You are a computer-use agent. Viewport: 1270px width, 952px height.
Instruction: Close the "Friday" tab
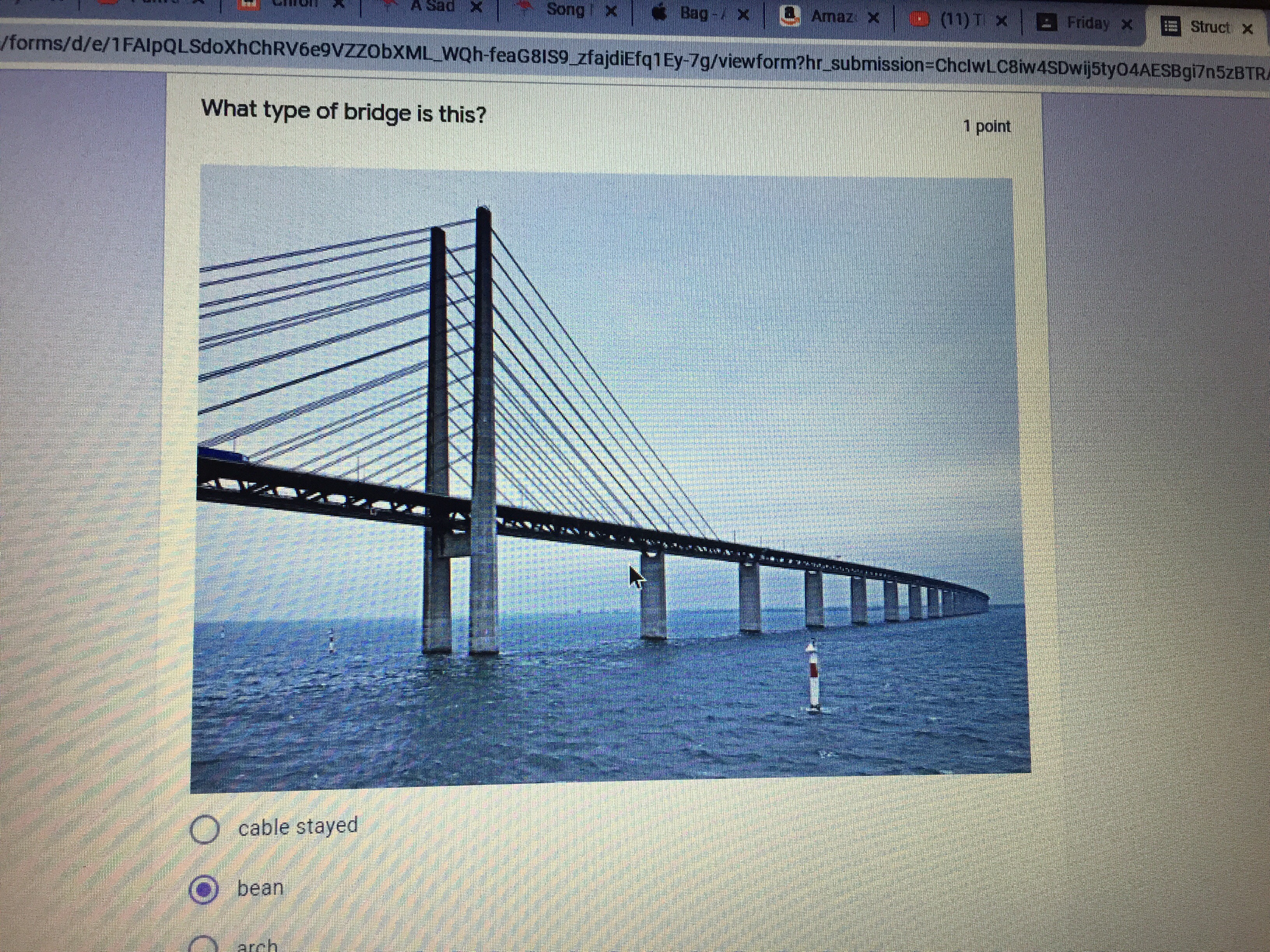coord(1127,24)
